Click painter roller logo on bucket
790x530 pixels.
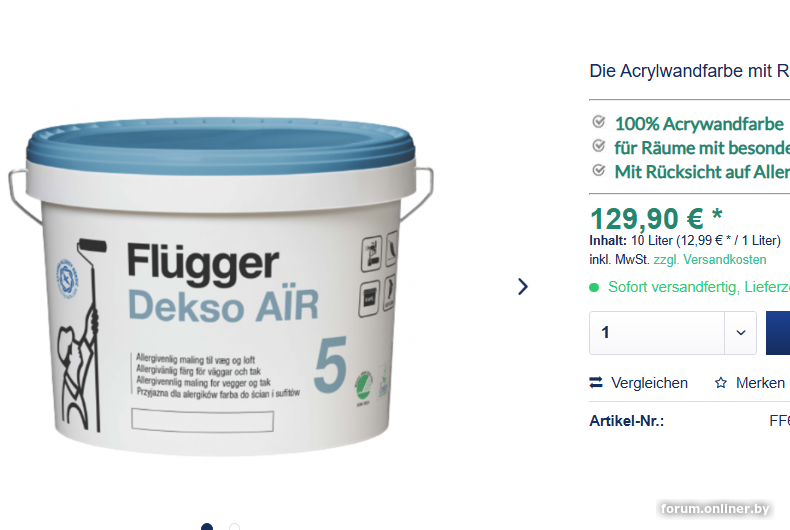coord(82,335)
